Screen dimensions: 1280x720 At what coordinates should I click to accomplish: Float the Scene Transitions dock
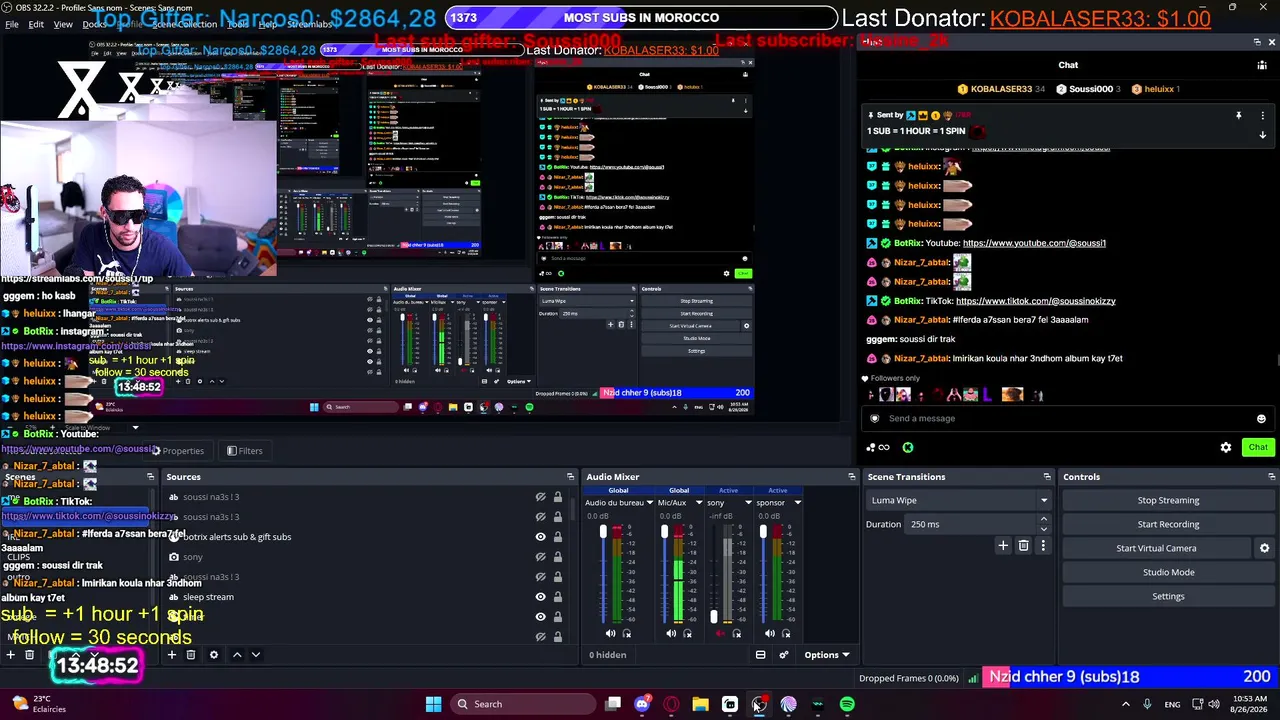pos(1047,477)
